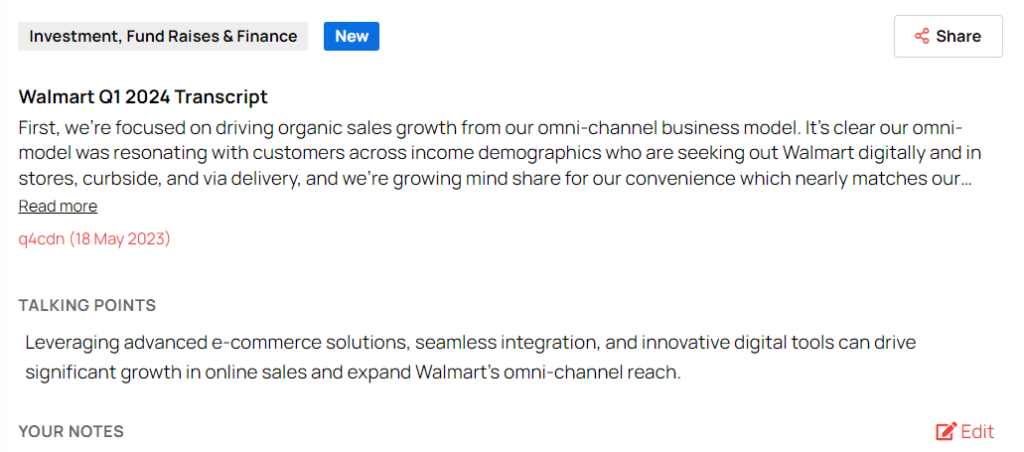Click the blue New badge
The image size is (1024, 452).
(351, 36)
